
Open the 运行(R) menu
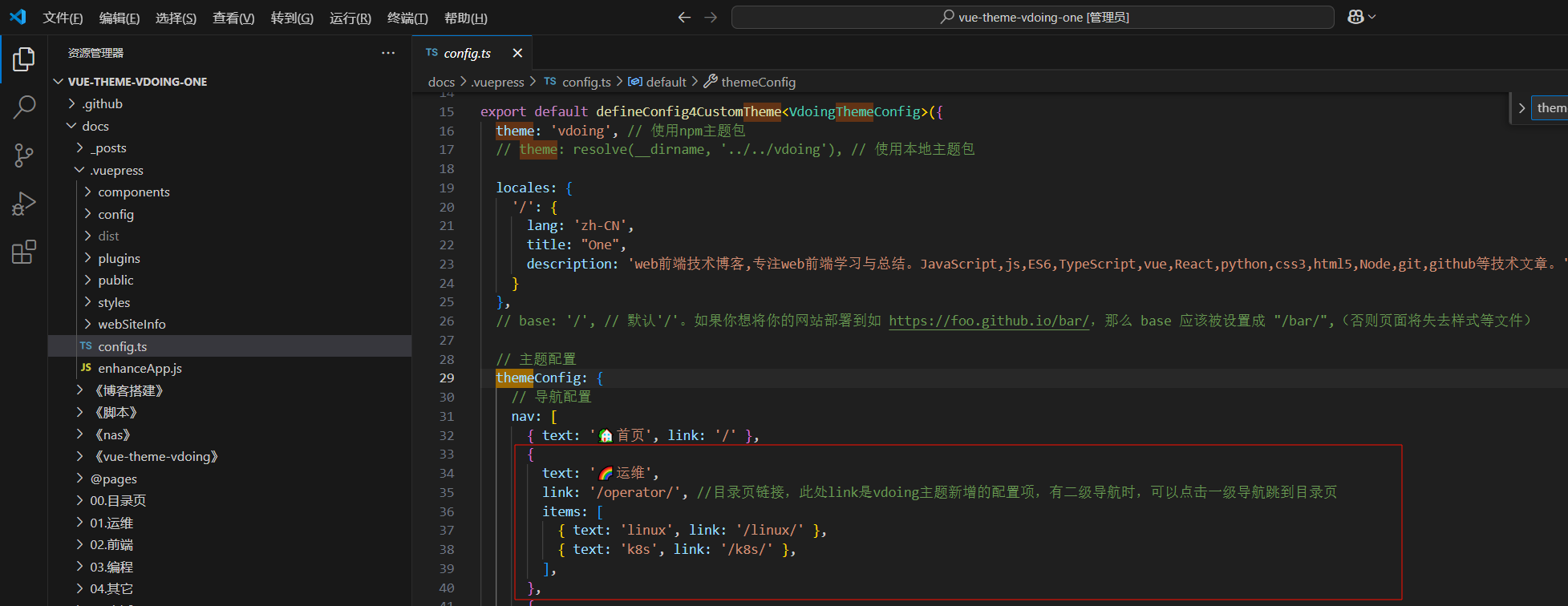(x=350, y=18)
